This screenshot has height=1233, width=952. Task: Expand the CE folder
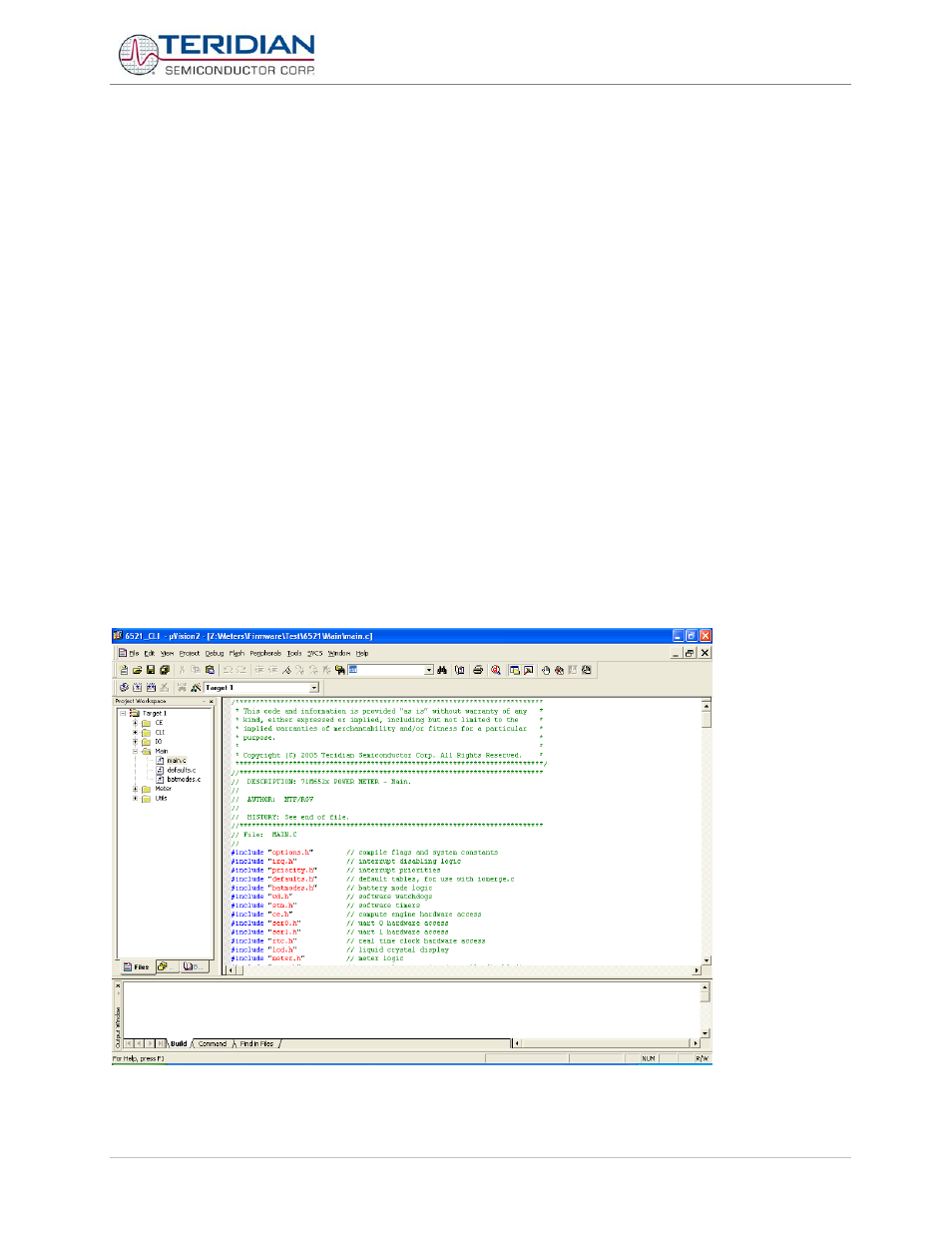point(135,723)
